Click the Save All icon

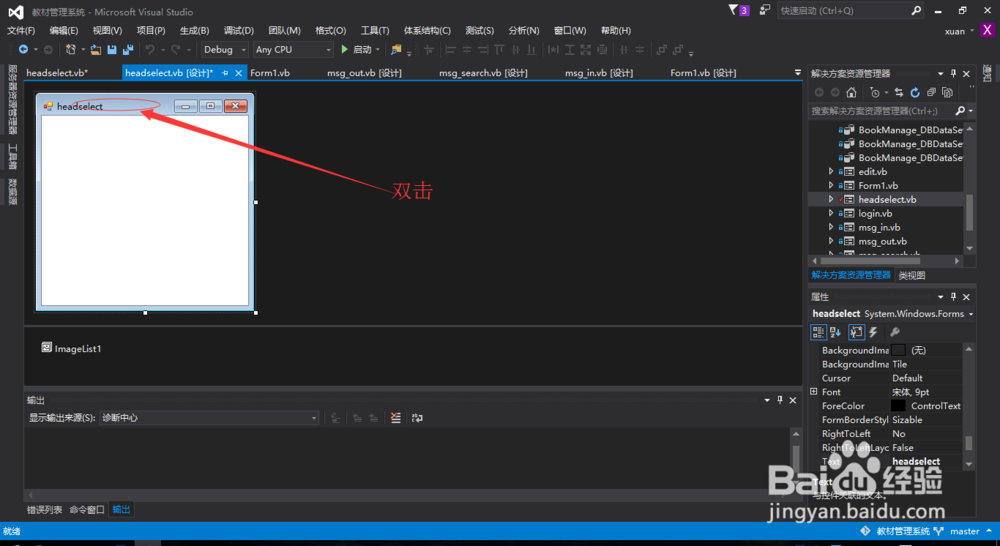click(128, 49)
